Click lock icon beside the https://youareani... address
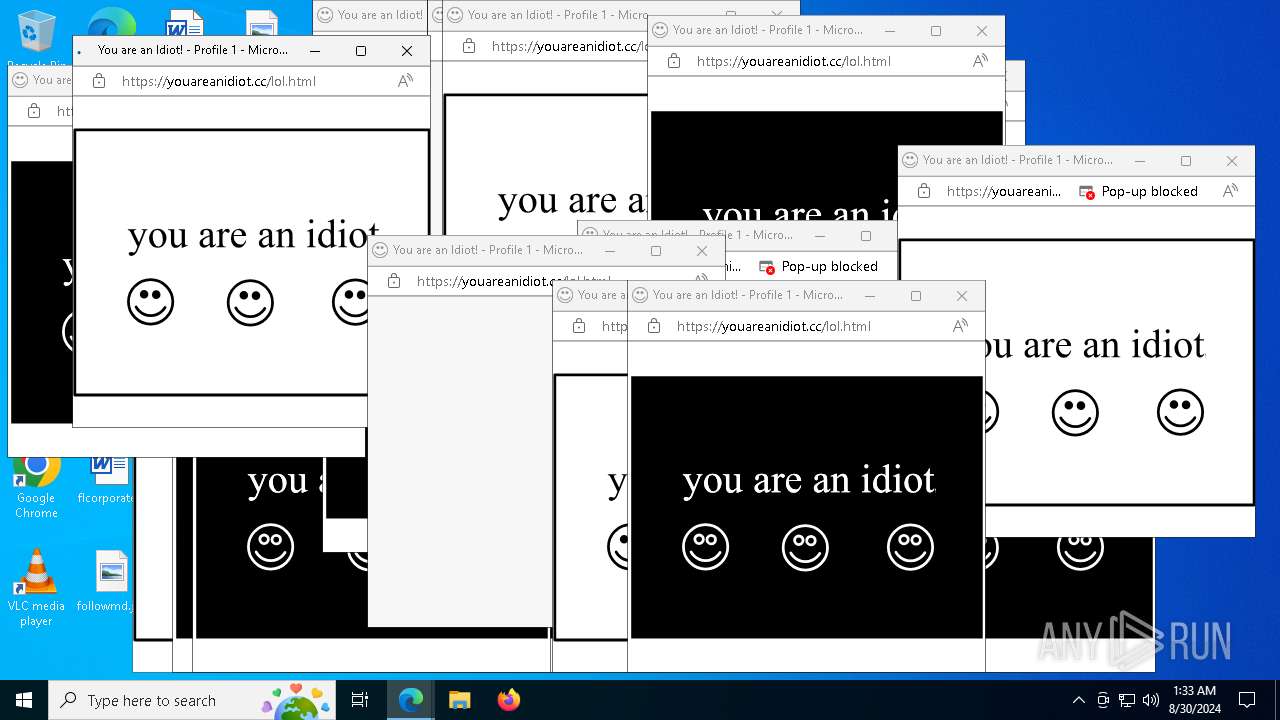Image resolution: width=1280 pixels, height=720 pixels. (924, 191)
